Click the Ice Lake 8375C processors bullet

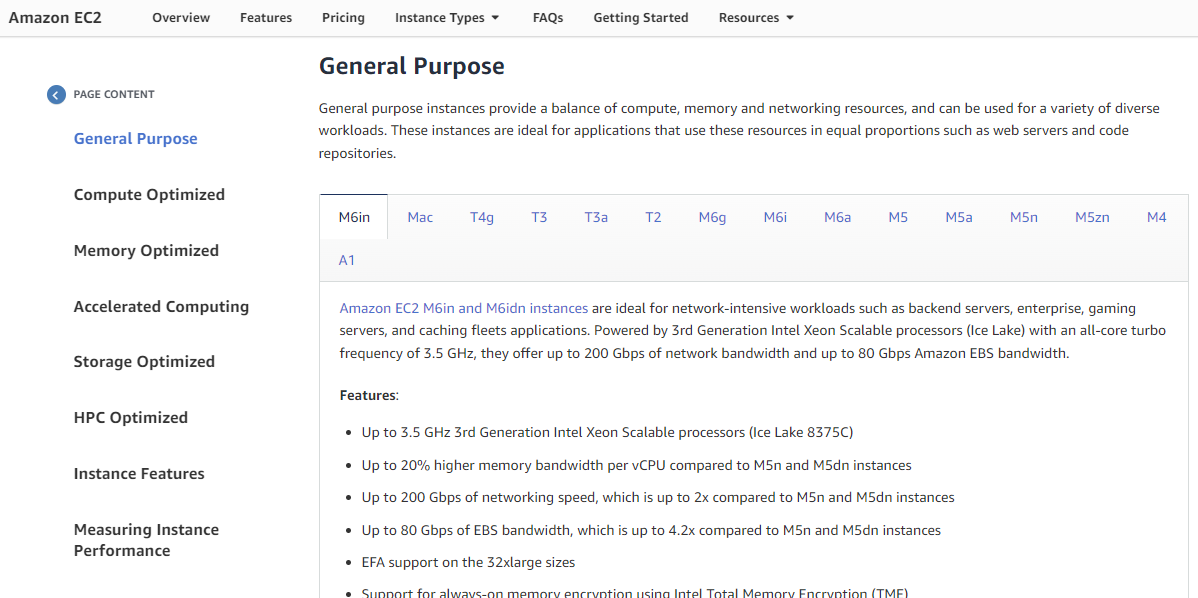pyautogui.click(x=607, y=432)
